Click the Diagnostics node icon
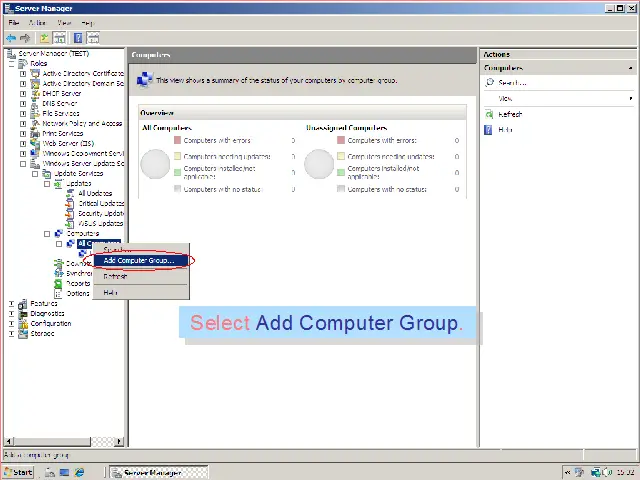Image resolution: width=640 pixels, height=480 pixels. point(24,313)
